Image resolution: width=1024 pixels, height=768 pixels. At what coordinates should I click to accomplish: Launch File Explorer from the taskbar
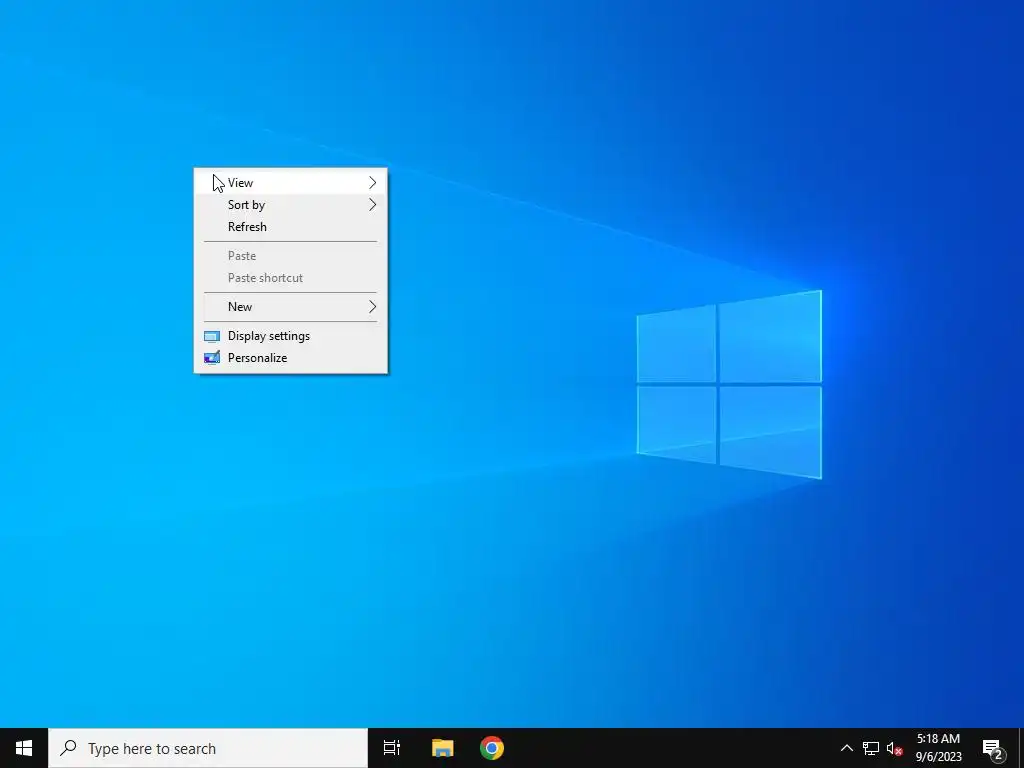point(443,748)
